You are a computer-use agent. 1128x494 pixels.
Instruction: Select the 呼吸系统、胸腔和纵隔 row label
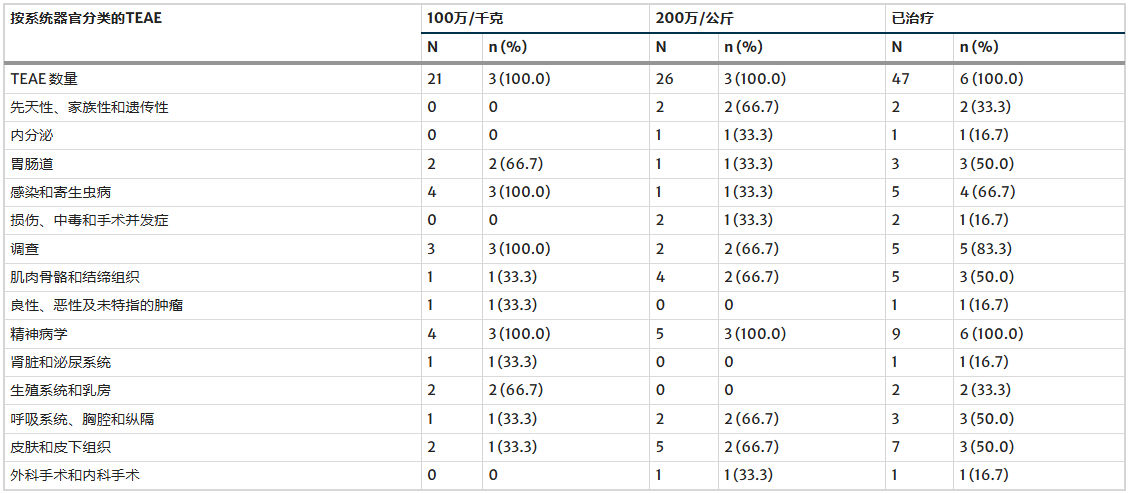(82, 419)
